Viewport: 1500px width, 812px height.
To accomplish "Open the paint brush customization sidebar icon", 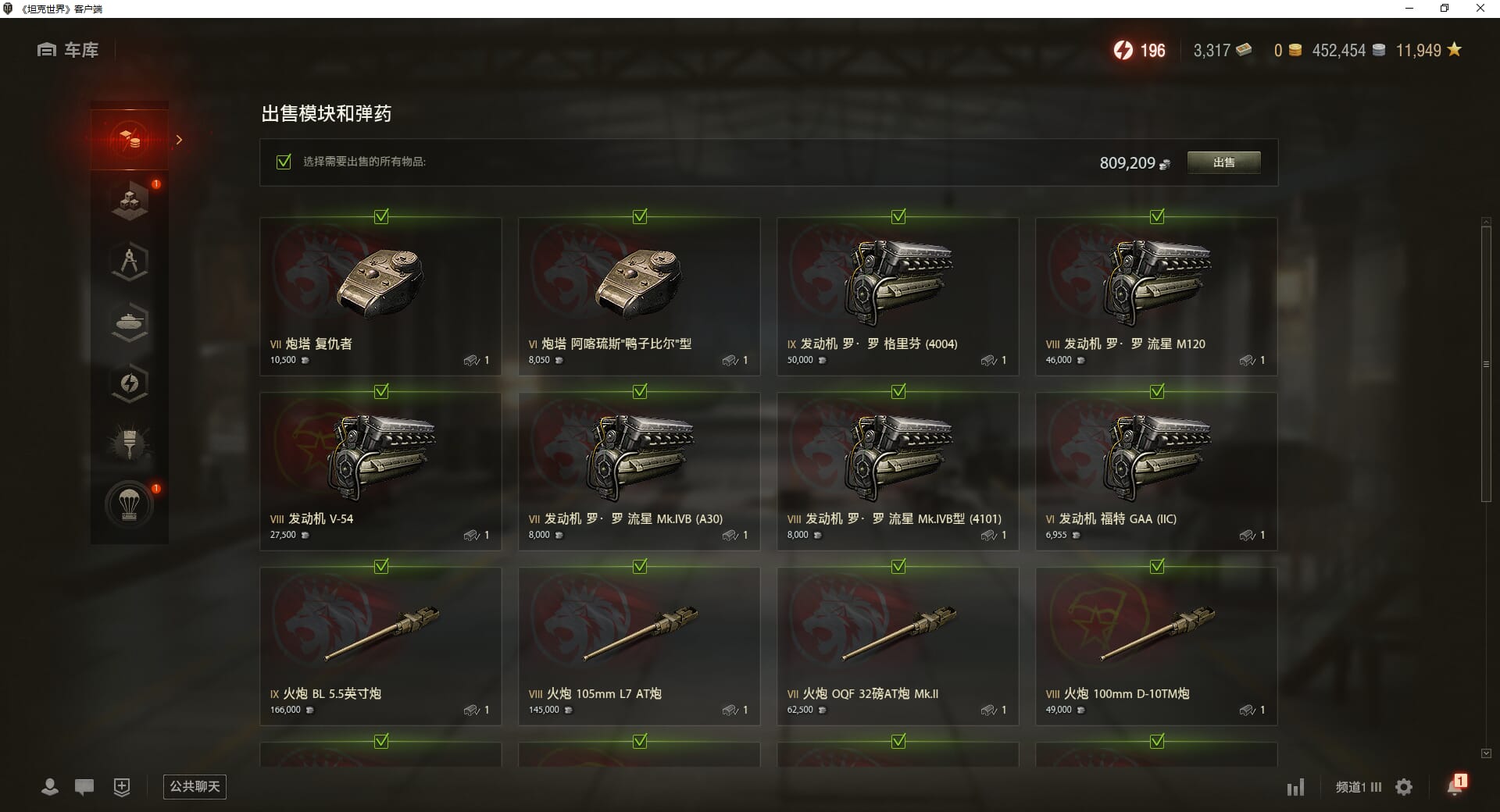I will point(130,444).
